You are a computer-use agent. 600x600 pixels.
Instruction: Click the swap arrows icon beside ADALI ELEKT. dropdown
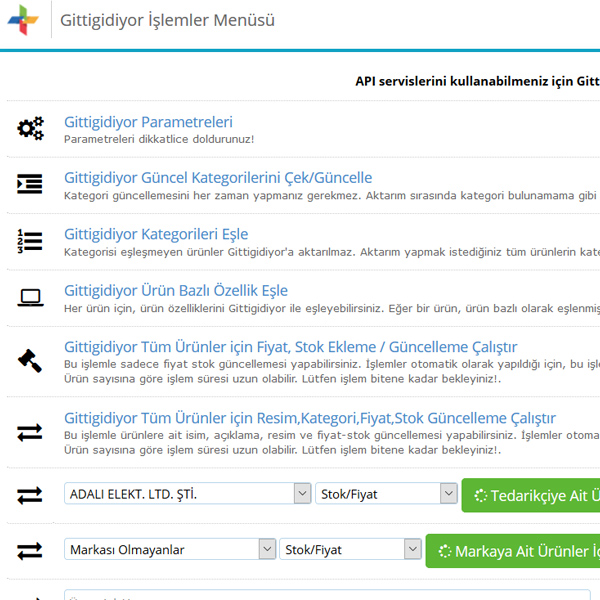coord(30,494)
